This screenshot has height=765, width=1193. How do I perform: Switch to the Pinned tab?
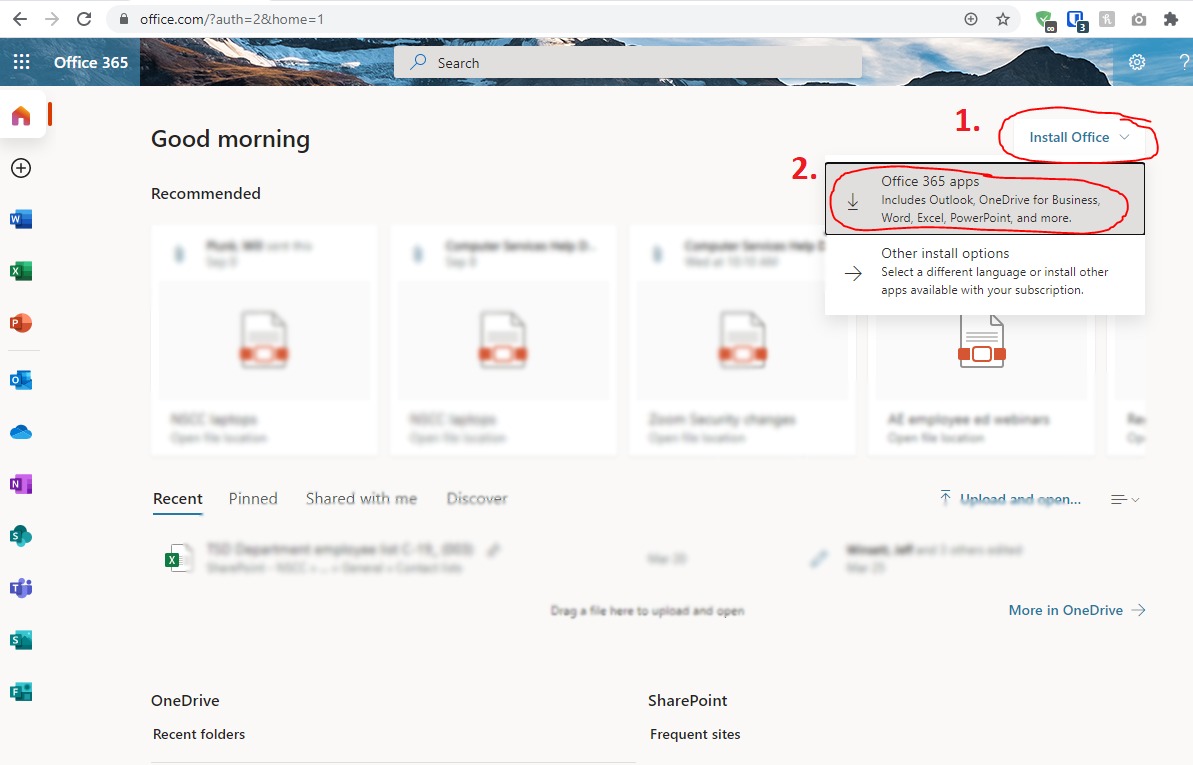(x=253, y=499)
